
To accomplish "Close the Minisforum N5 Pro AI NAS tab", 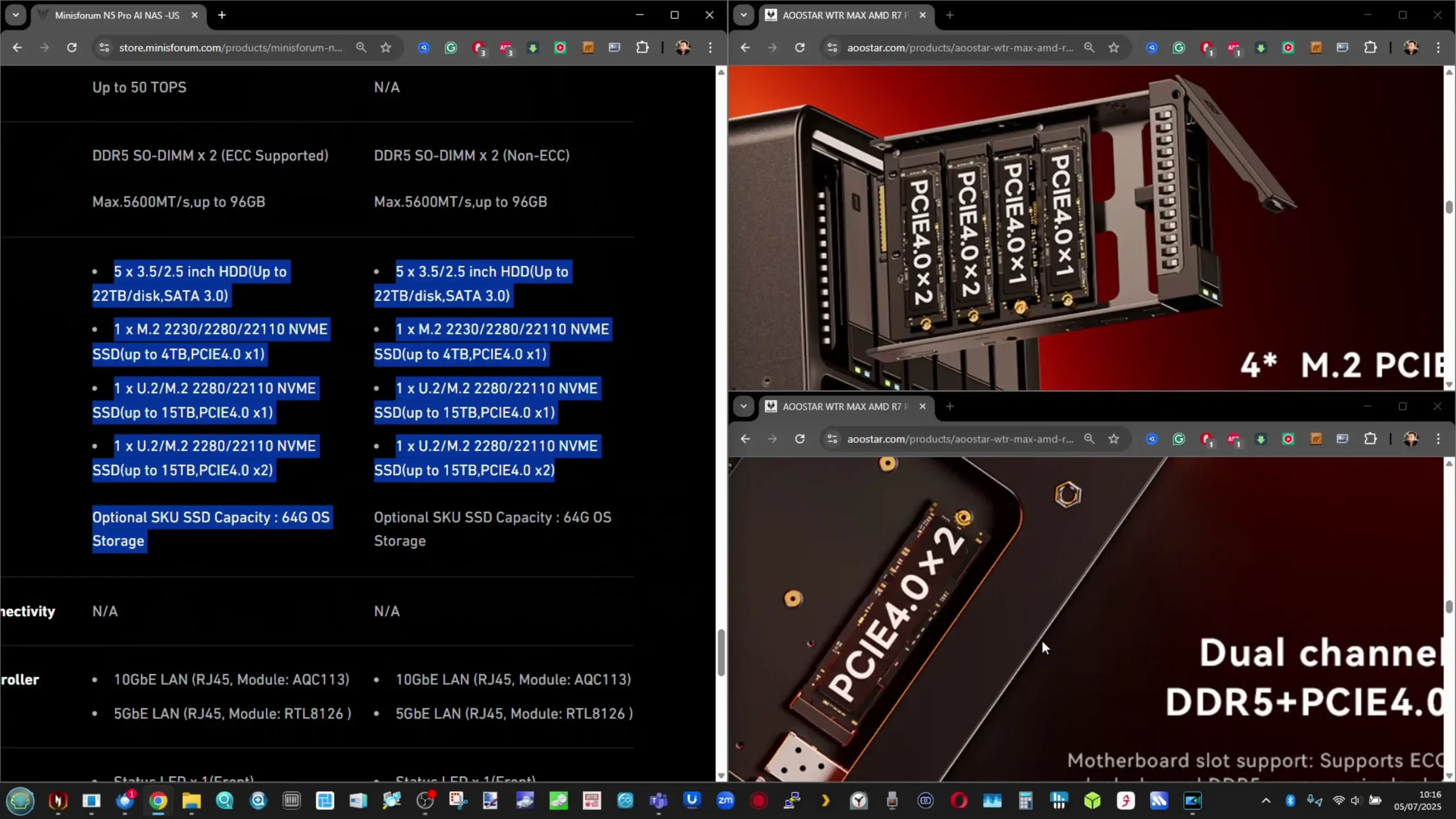I will [x=195, y=15].
